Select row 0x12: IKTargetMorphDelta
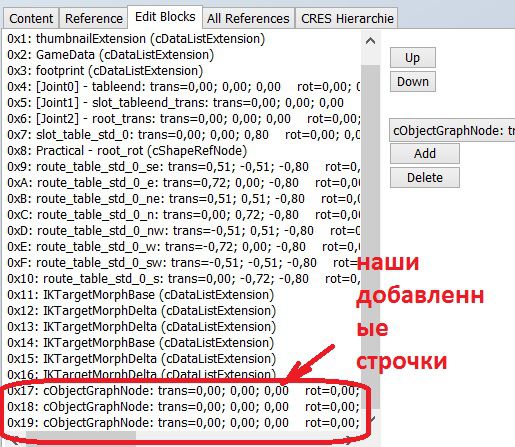Image resolution: width=515 pixels, height=447 pixels. click(x=182, y=311)
